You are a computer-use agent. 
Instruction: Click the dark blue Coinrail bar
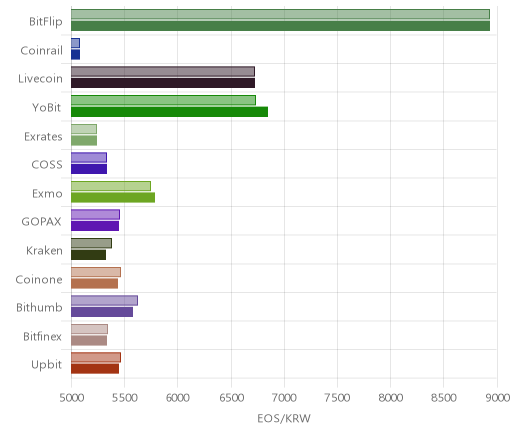click(75, 55)
